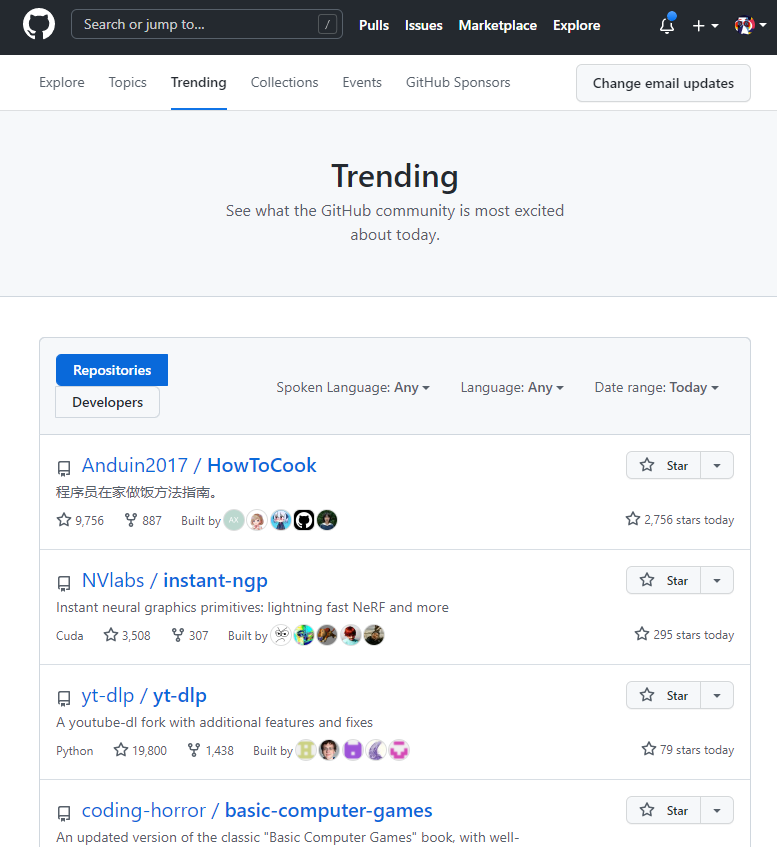Open Explore in the top header
Screen dimensions: 777x847
[x=577, y=25]
